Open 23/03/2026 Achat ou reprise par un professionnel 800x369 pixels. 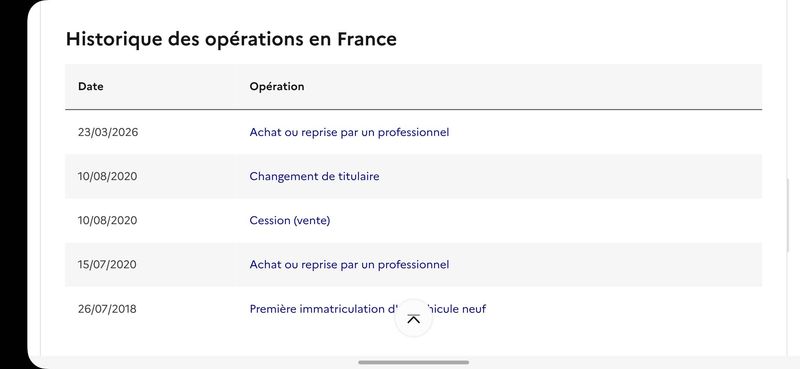[349, 132]
